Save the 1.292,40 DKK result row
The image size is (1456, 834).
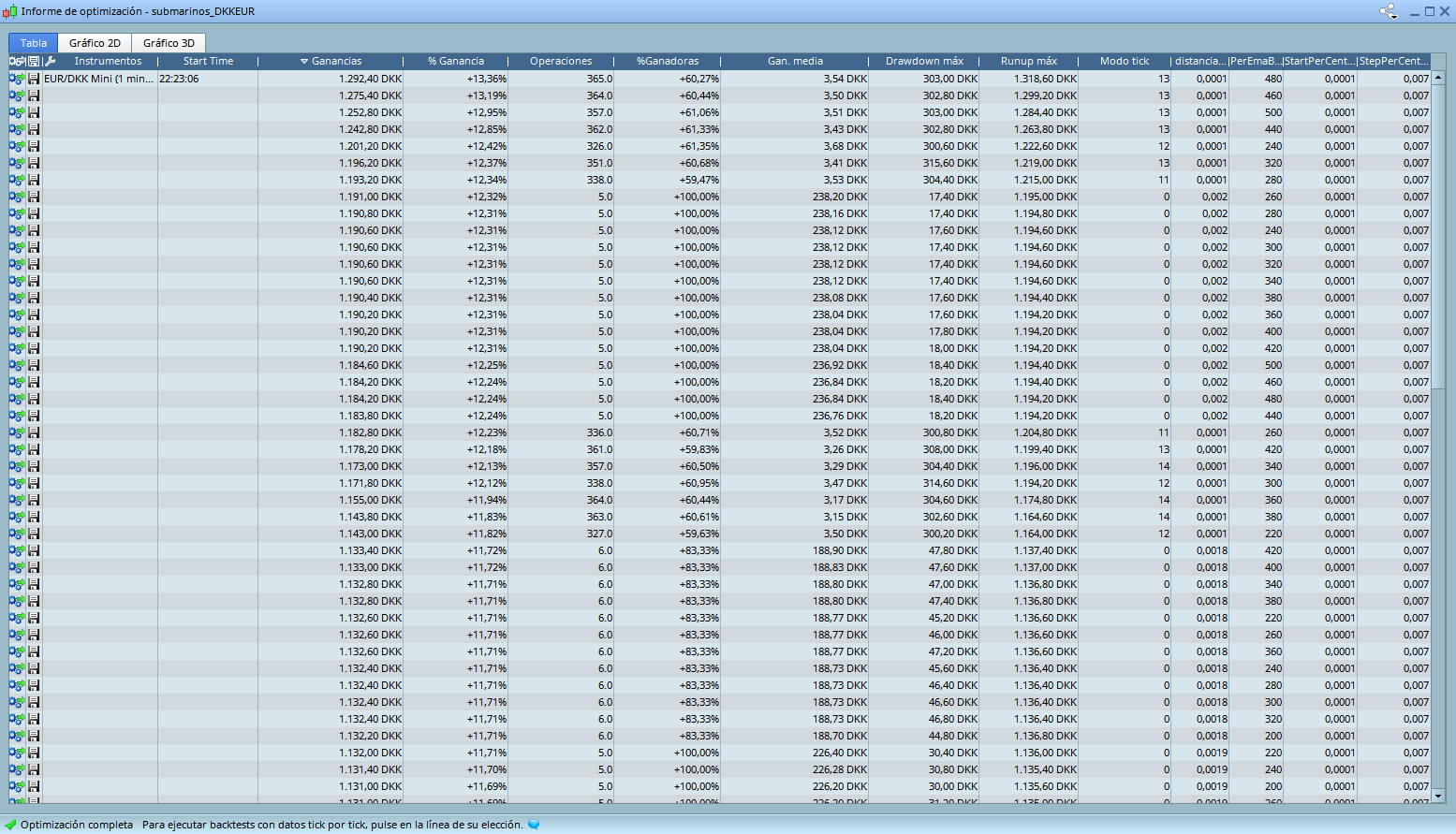coord(34,79)
